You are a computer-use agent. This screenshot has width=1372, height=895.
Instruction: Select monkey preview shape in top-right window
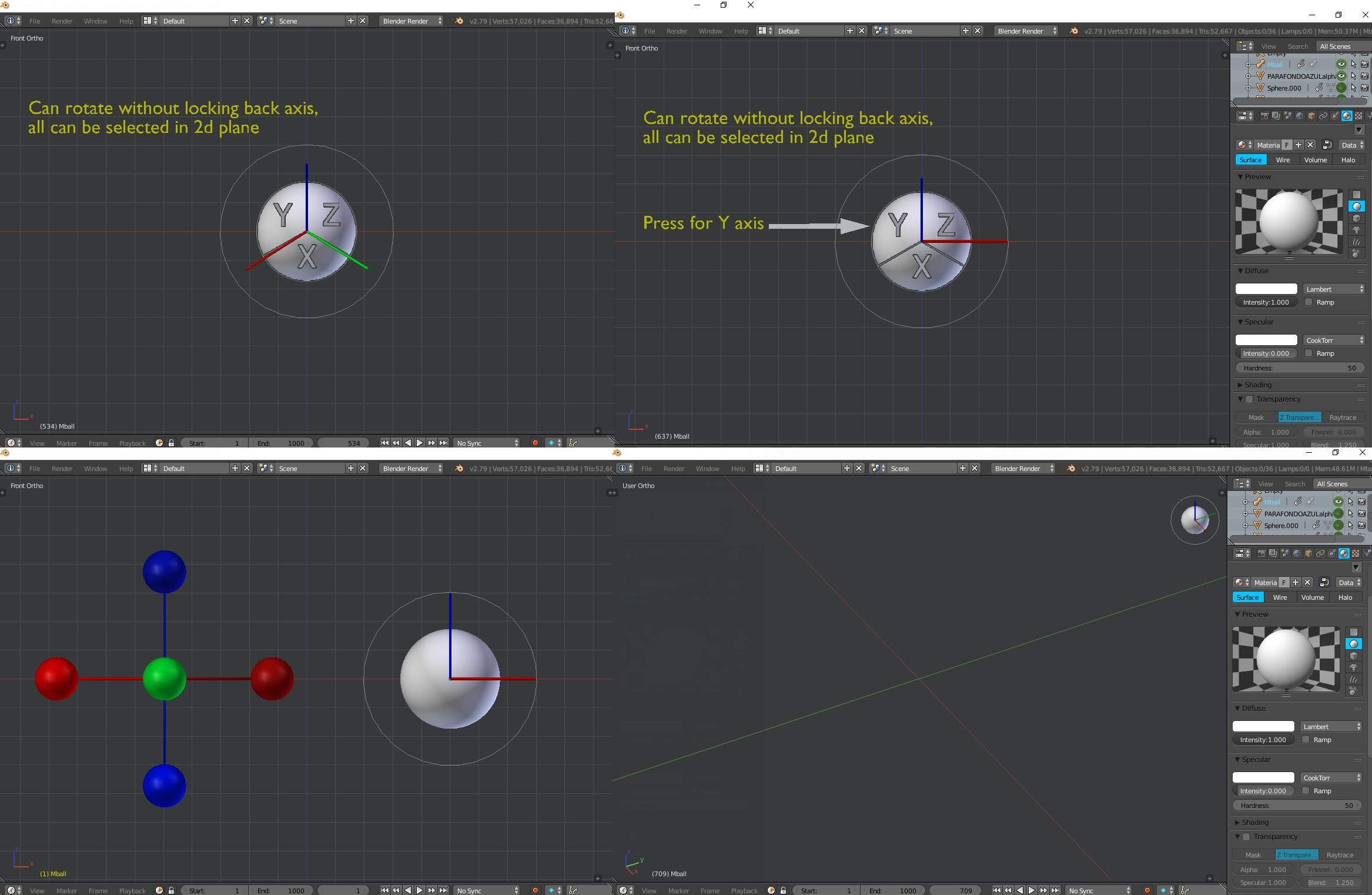point(1357,230)
